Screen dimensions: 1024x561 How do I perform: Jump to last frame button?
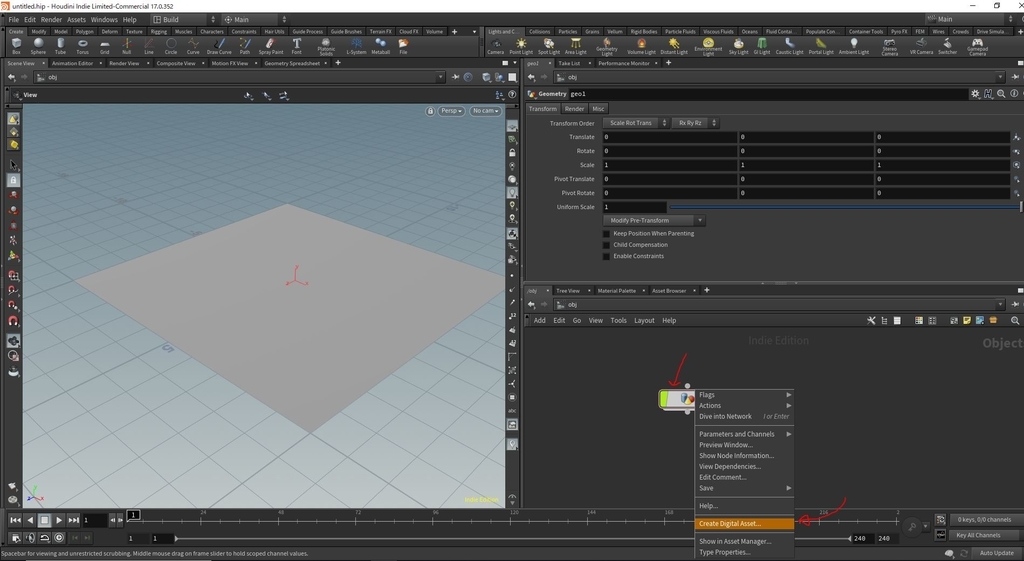coord(74,521)
